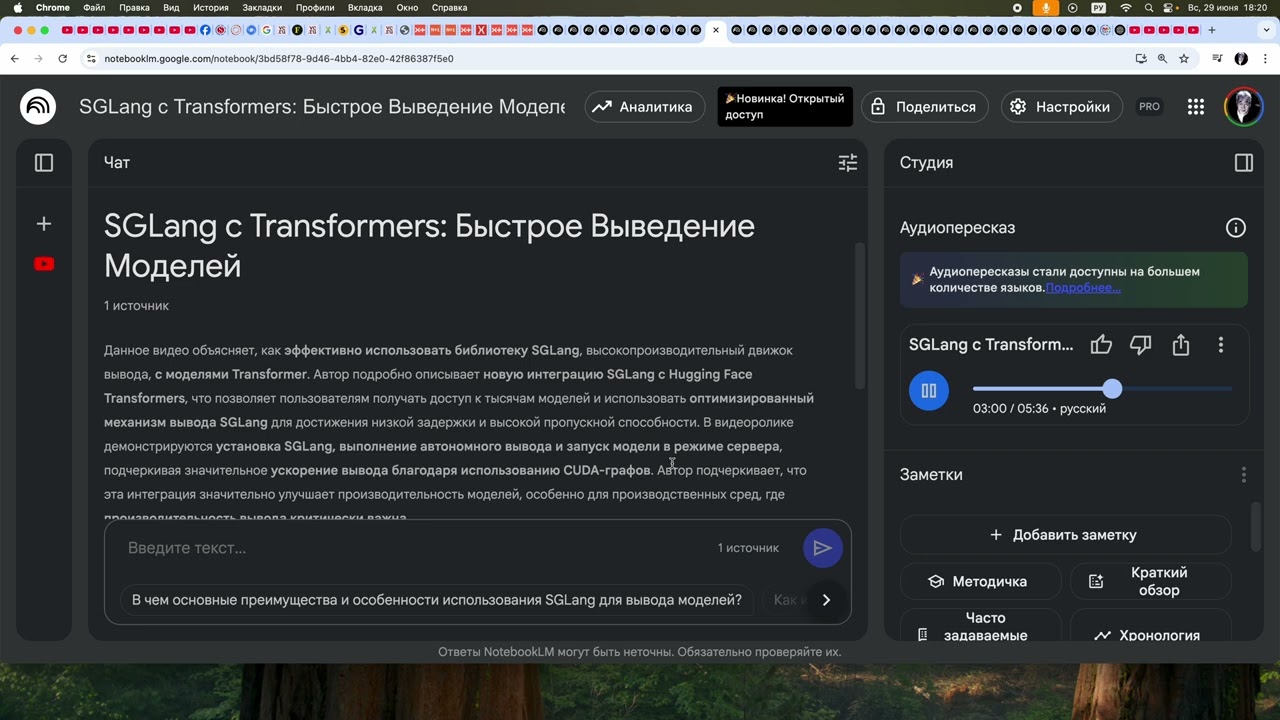Open Google apps grid icon
This screenshot has width=1280, height=720.
[x=1196, y=107]
